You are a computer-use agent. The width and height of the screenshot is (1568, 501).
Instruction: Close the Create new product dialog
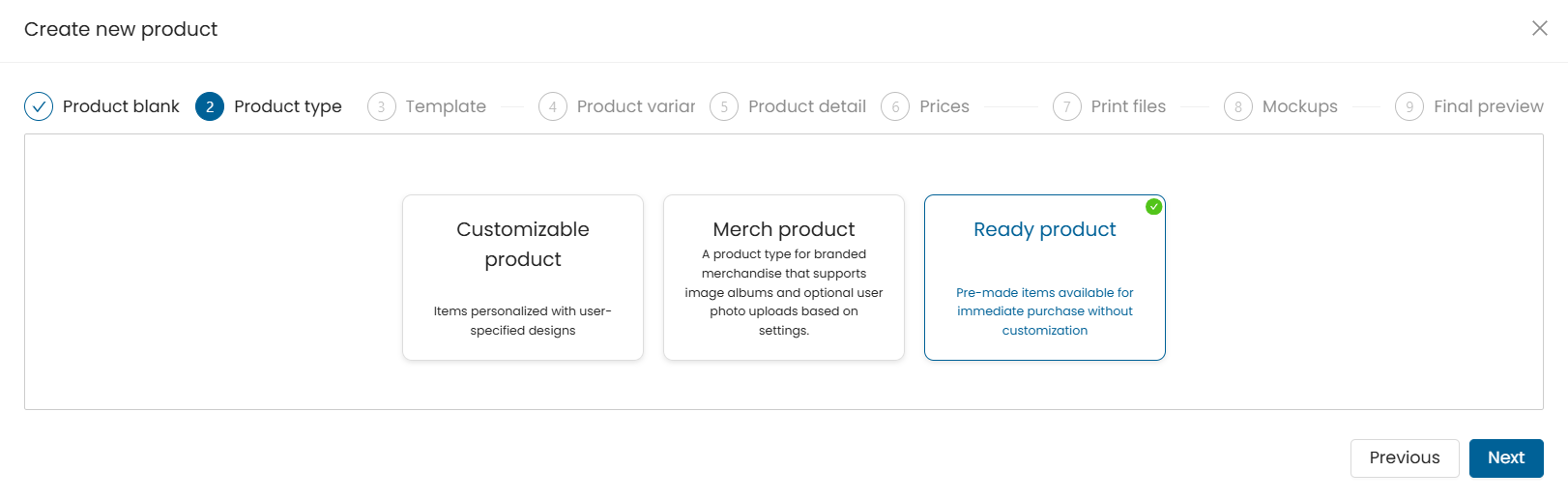click(1540, 28)
